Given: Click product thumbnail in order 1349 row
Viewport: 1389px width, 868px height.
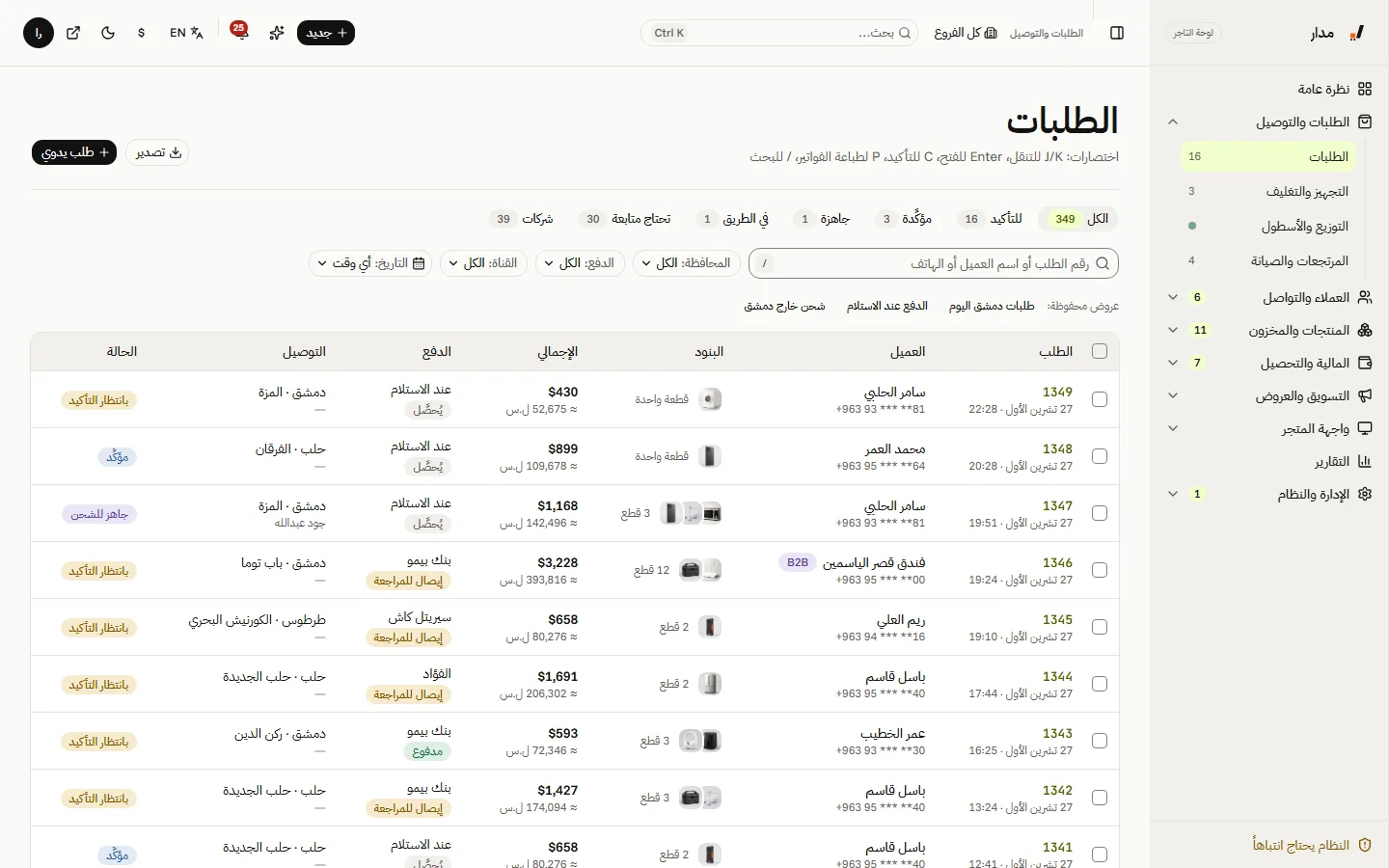Looking at the screenshot, I should pos(710,399).
